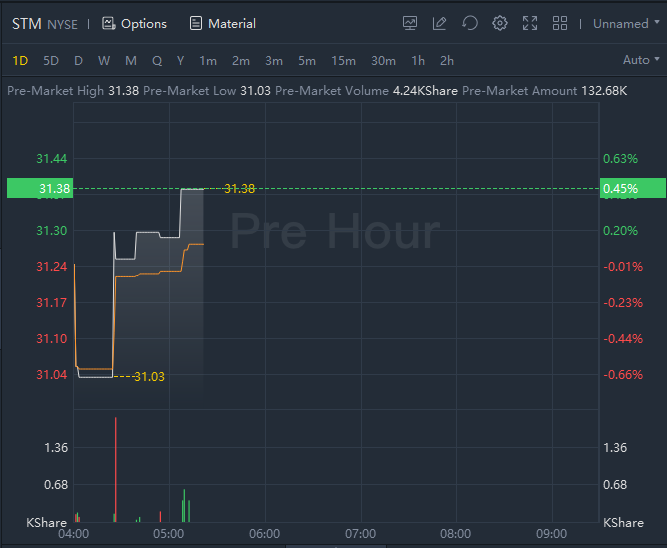Click Pre-Market Volume 4.24KShare value

[425, 91]
